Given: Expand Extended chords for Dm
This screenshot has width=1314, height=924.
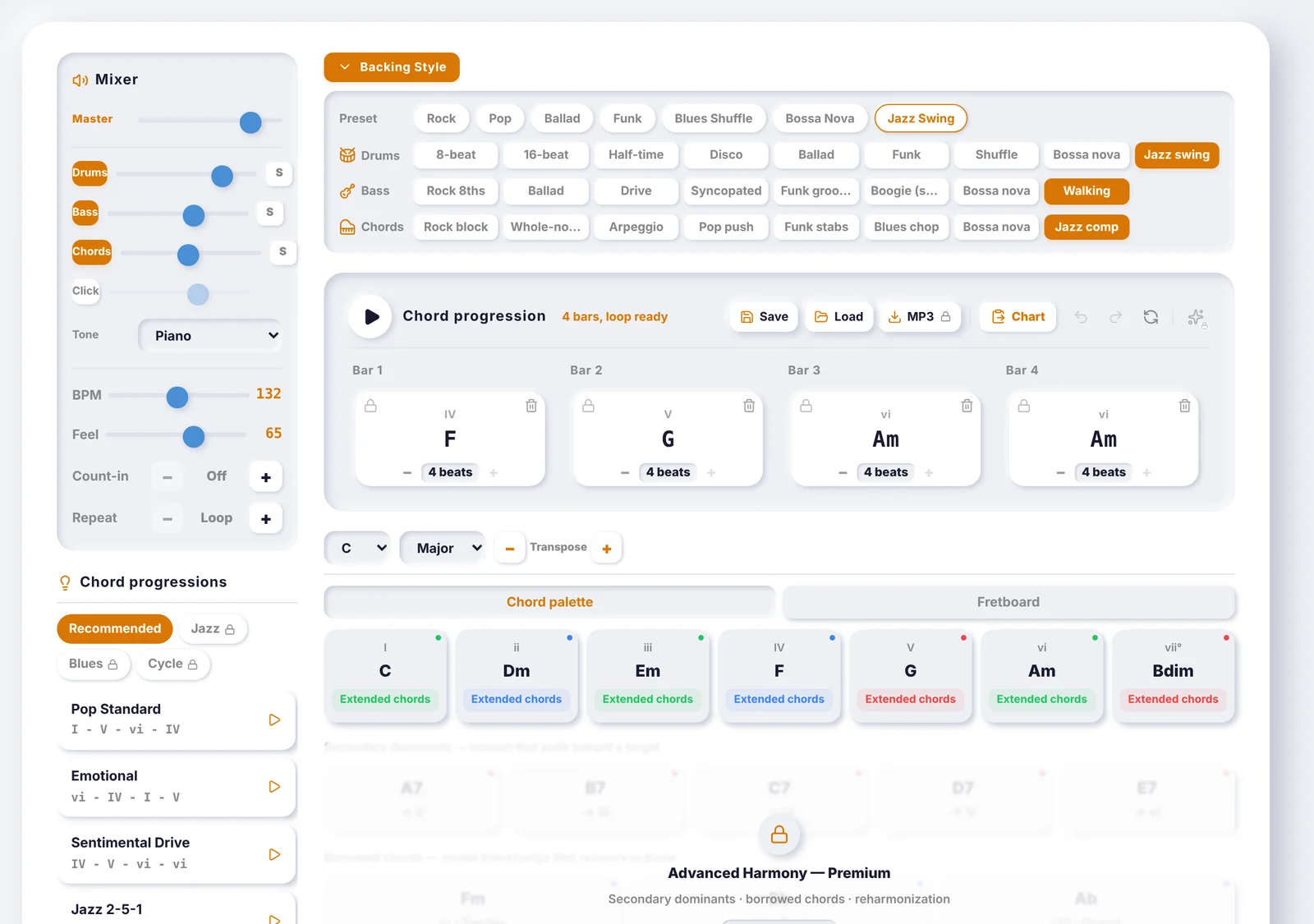Looking at the screenshot, I should (x=517, y=699).
